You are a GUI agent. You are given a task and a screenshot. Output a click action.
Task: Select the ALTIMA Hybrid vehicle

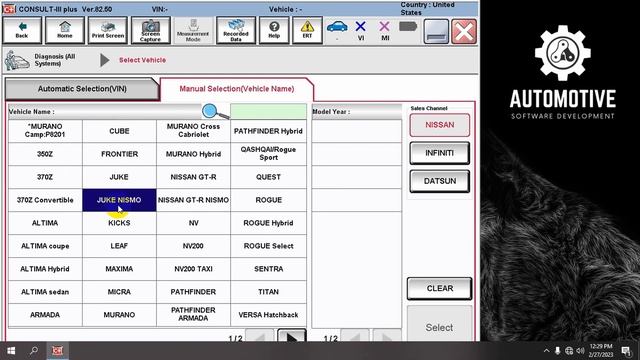coord(45,269)
